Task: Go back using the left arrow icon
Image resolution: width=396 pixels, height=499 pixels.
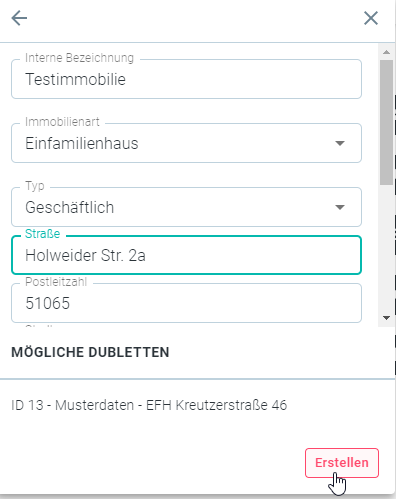Action: (x=19, y=18)
